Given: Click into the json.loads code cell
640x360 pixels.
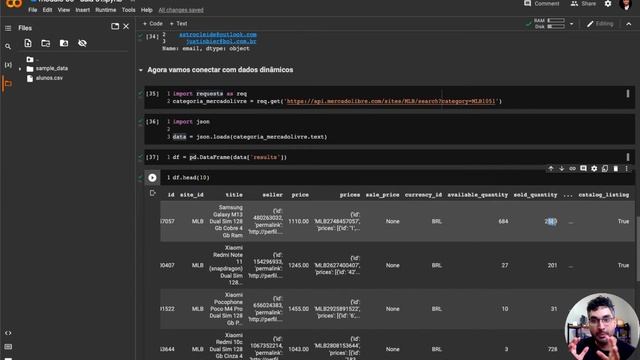Looking at the screenshot, I should tap(389, 129).
